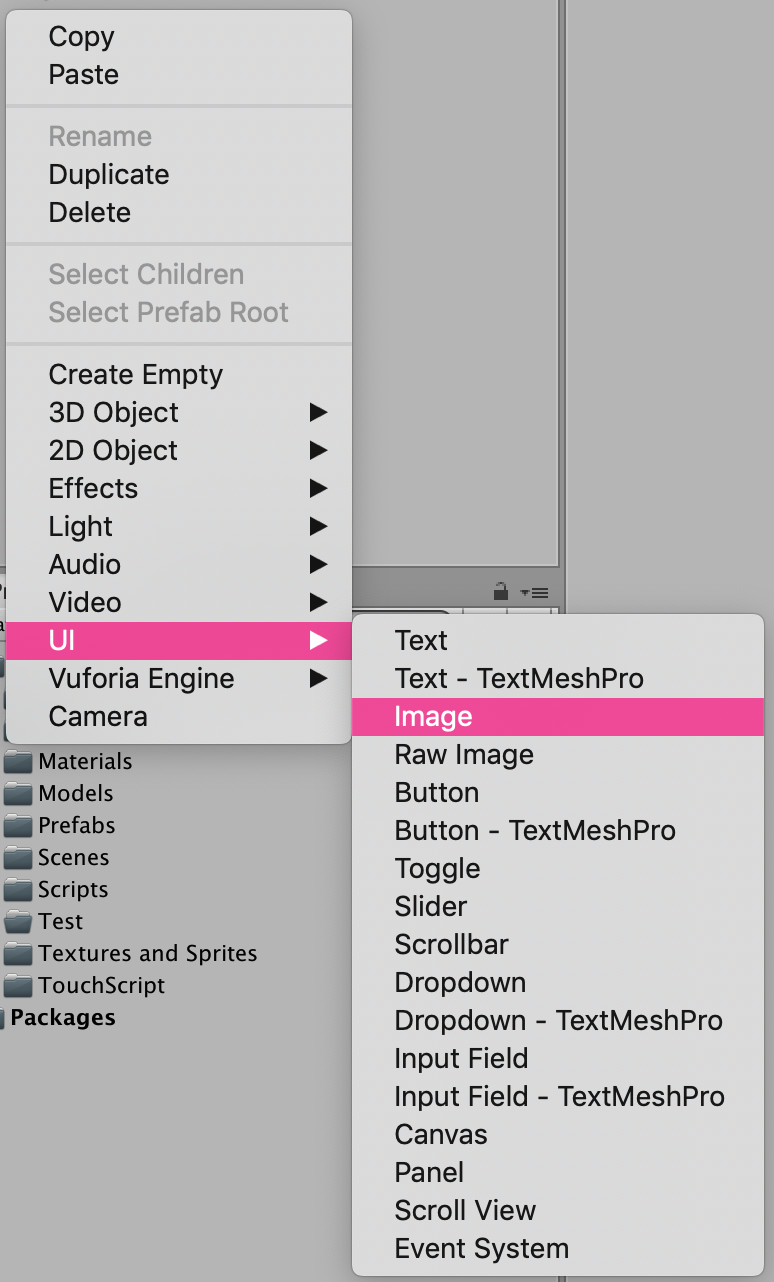Viewport: 774px width, 1282px height.
Task: Click Duplicate in the context menu
Action: pyautogui.click(x=108, y=174)
